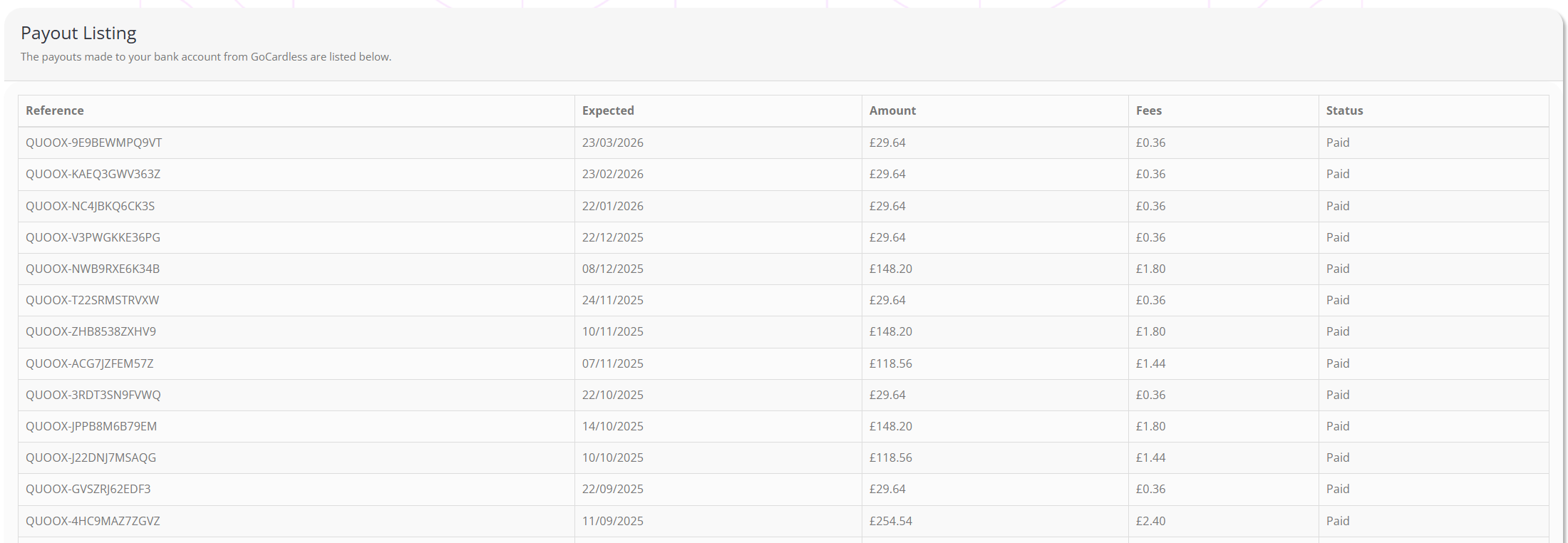Click the expected date 10/11/2025
The image size is (1568, 543).
[x=612, y=331]
